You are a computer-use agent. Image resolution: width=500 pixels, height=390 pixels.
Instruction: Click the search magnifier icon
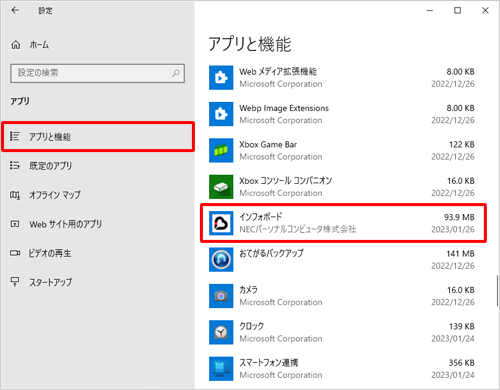(x=176, y=73)
